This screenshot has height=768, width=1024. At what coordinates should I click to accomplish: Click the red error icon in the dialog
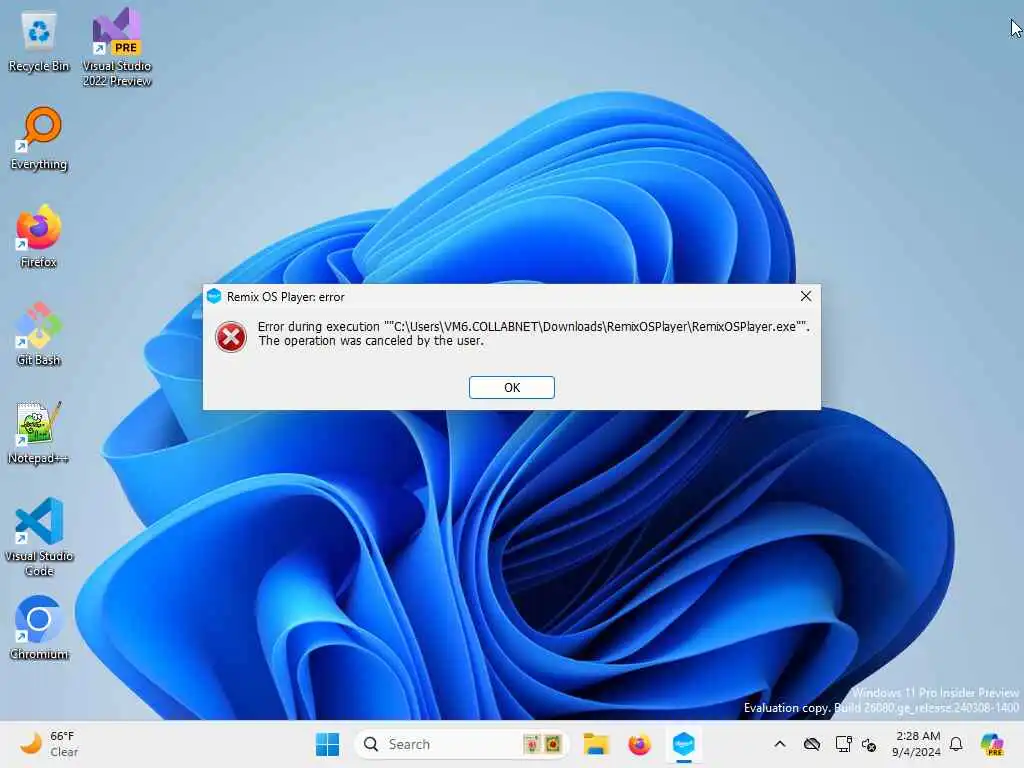231,337
